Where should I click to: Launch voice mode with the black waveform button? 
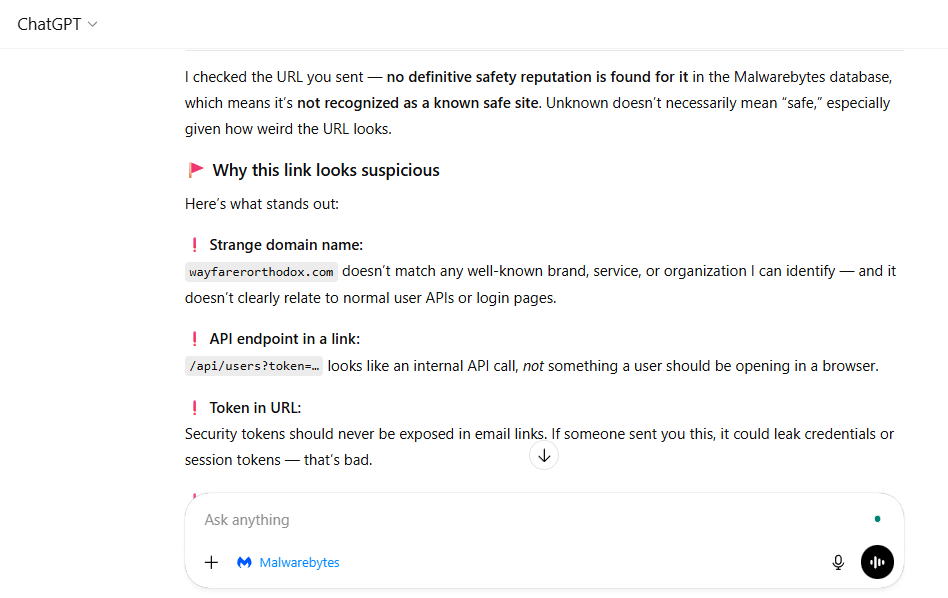tap(877, 562)
